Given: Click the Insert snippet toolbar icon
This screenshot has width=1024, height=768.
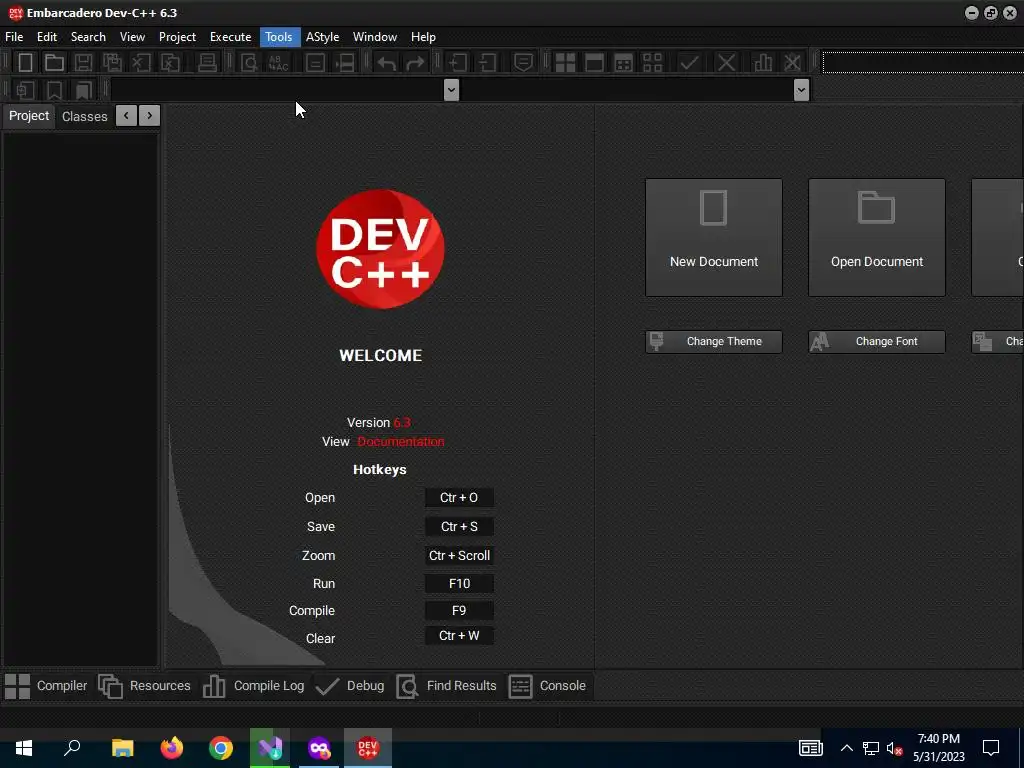Looking at the screenshot, I should (25, 90).
